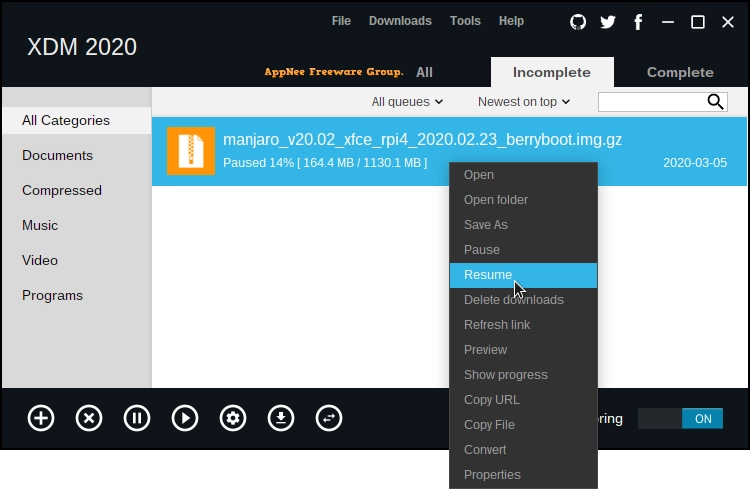Choose Open in the context menu
This screenshot has width=750, height=489.
[523, 175]
